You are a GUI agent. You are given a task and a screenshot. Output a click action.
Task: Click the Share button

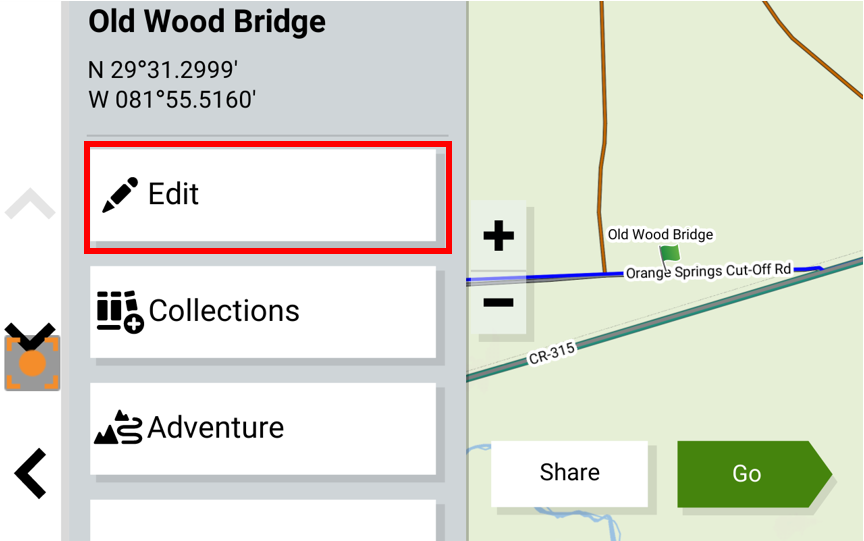[x=569, y=473]
